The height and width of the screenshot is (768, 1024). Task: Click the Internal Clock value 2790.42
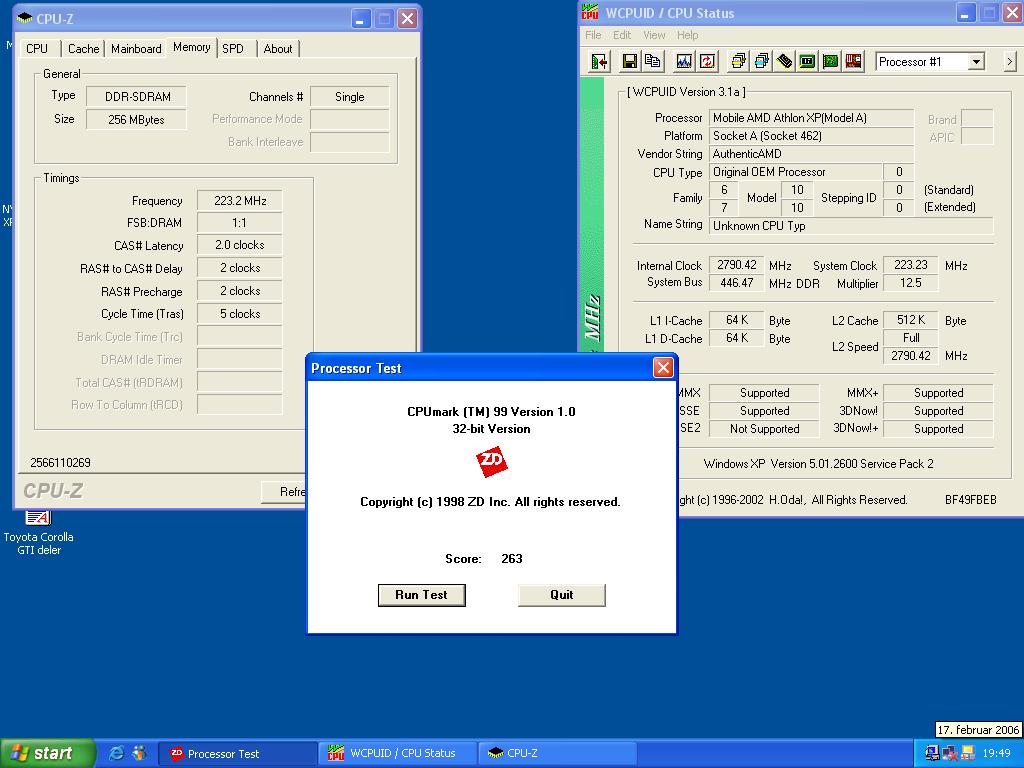pos(736,265)
